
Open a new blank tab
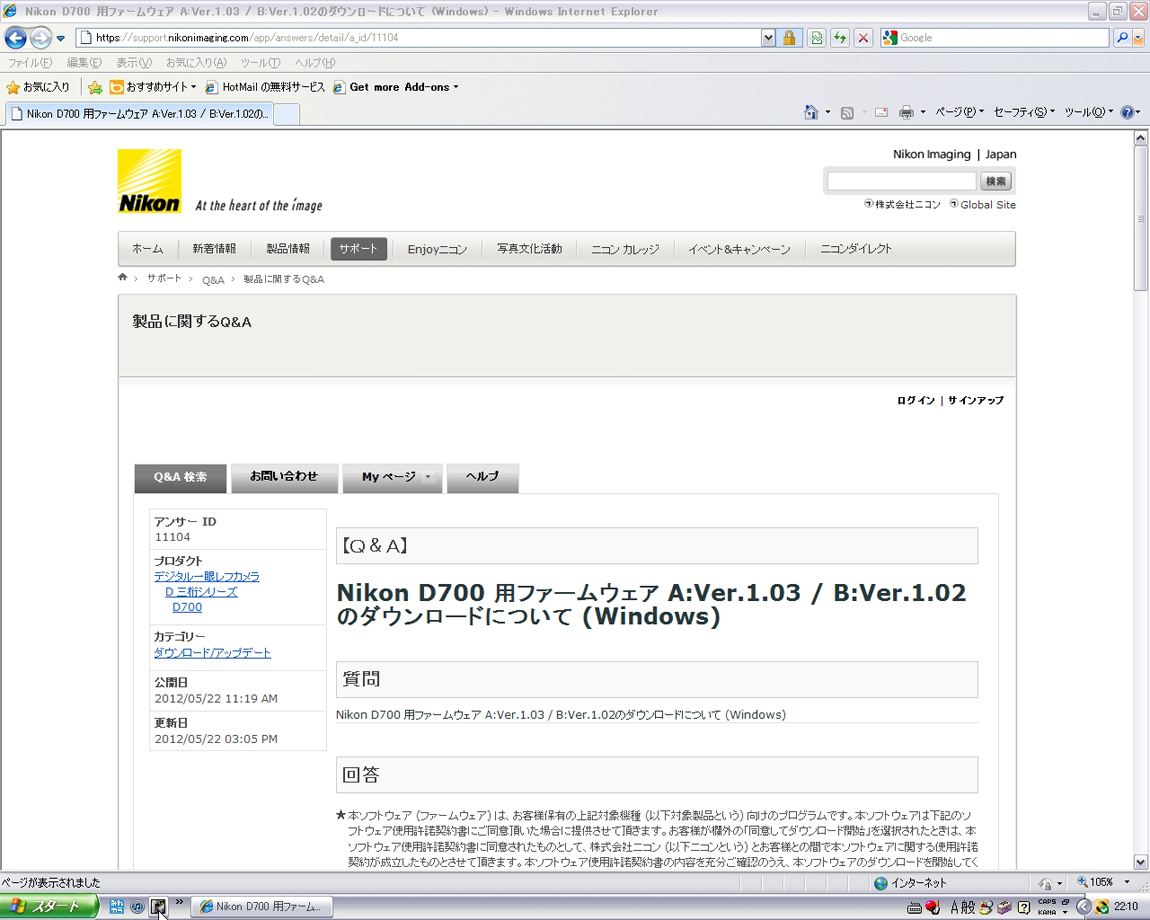coord(287,114)
